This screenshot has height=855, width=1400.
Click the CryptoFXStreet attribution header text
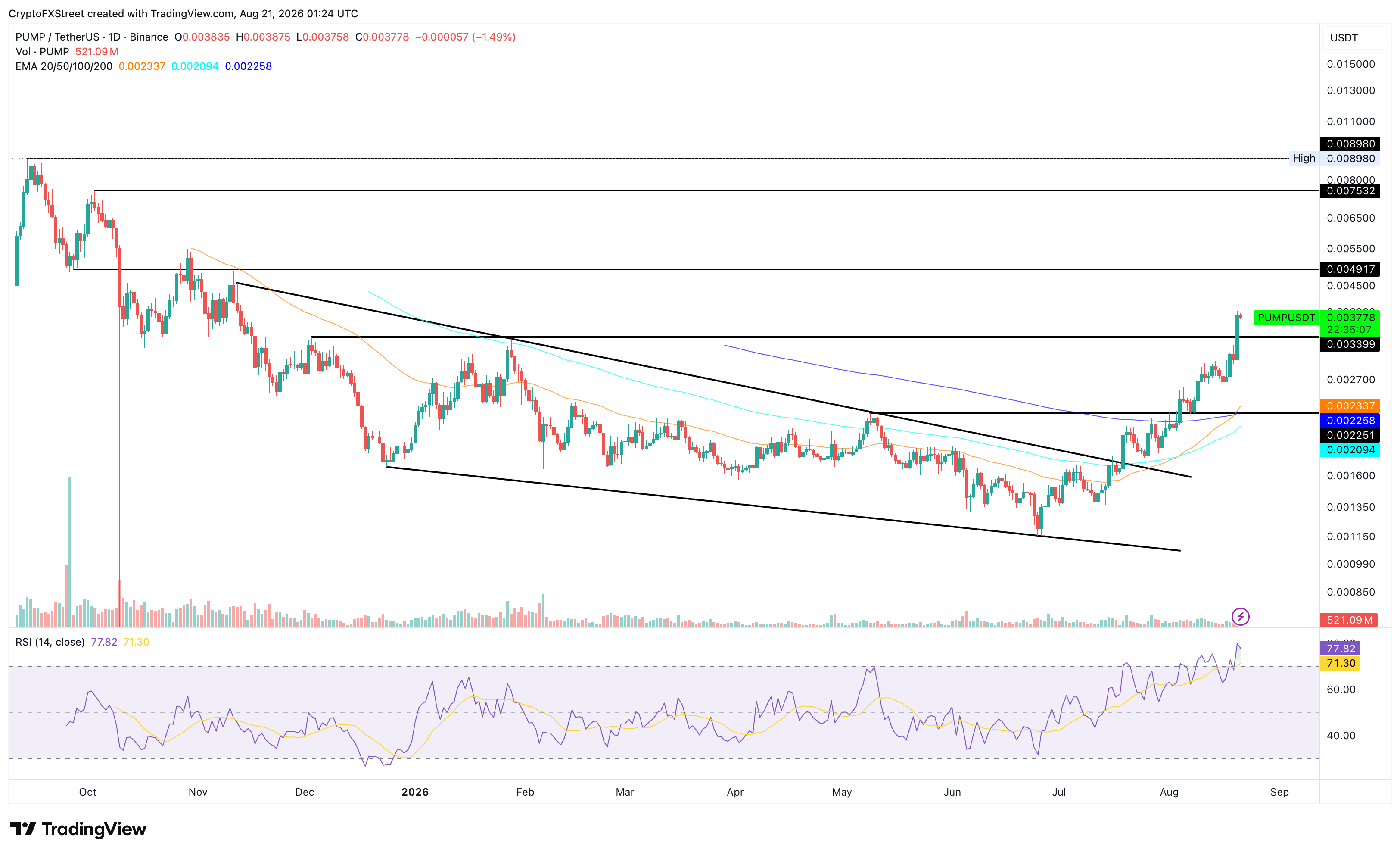pos(183,13)
